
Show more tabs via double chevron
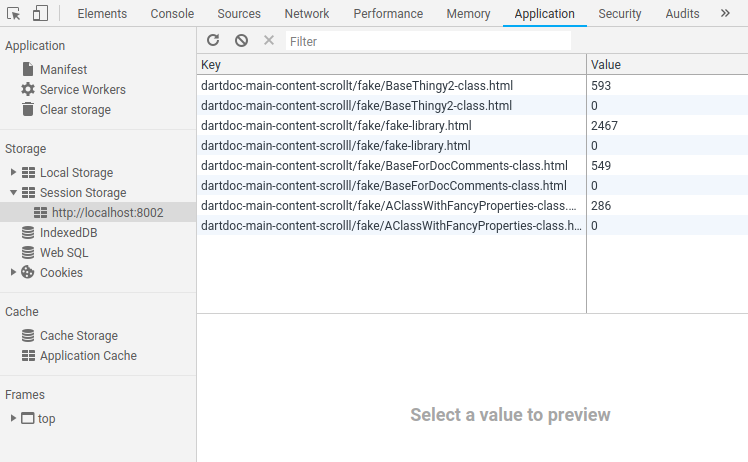point(725,13)
